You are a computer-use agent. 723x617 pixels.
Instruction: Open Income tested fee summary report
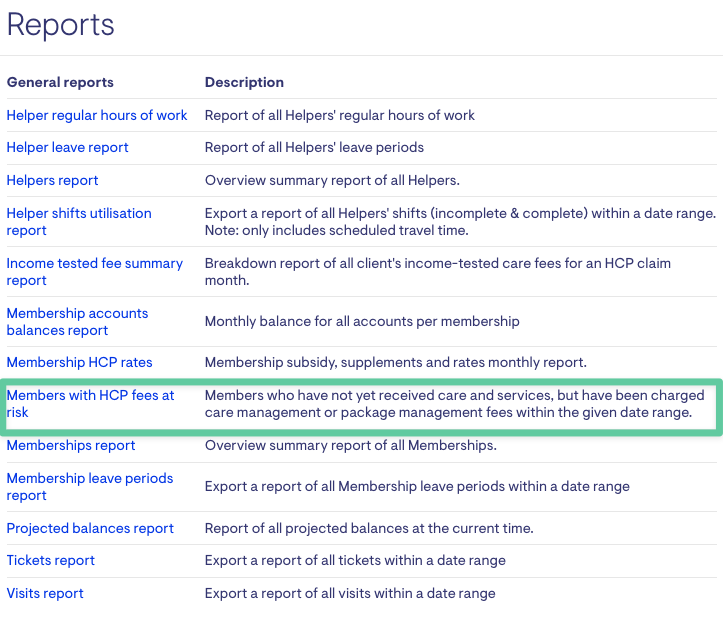coord(95,272)
